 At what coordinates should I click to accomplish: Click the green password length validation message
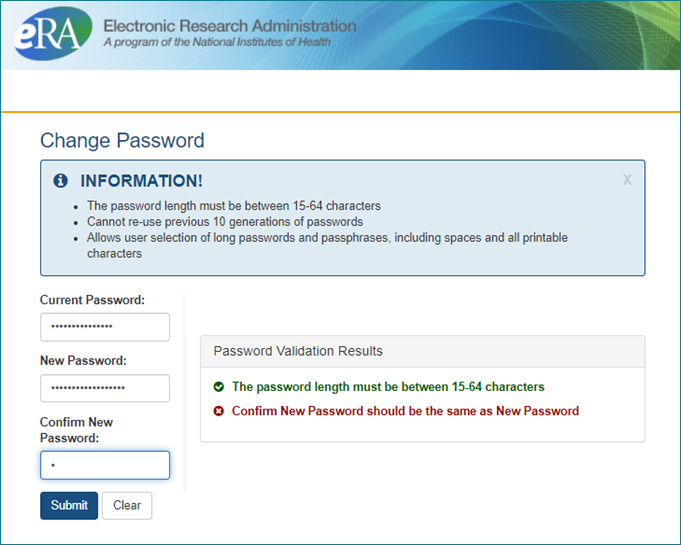(388, 387)
